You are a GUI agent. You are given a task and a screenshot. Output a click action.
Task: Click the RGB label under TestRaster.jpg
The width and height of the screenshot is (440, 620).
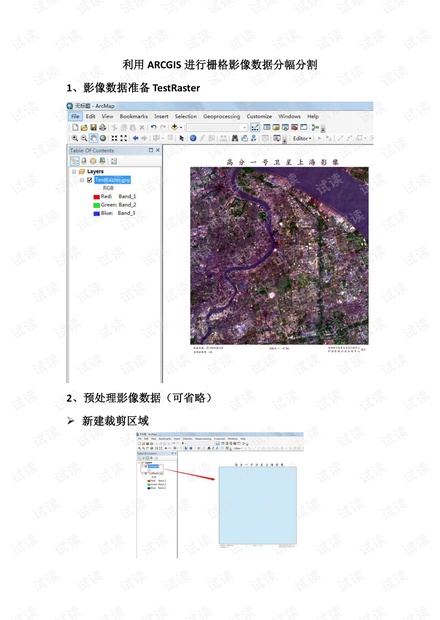(108, 188)
